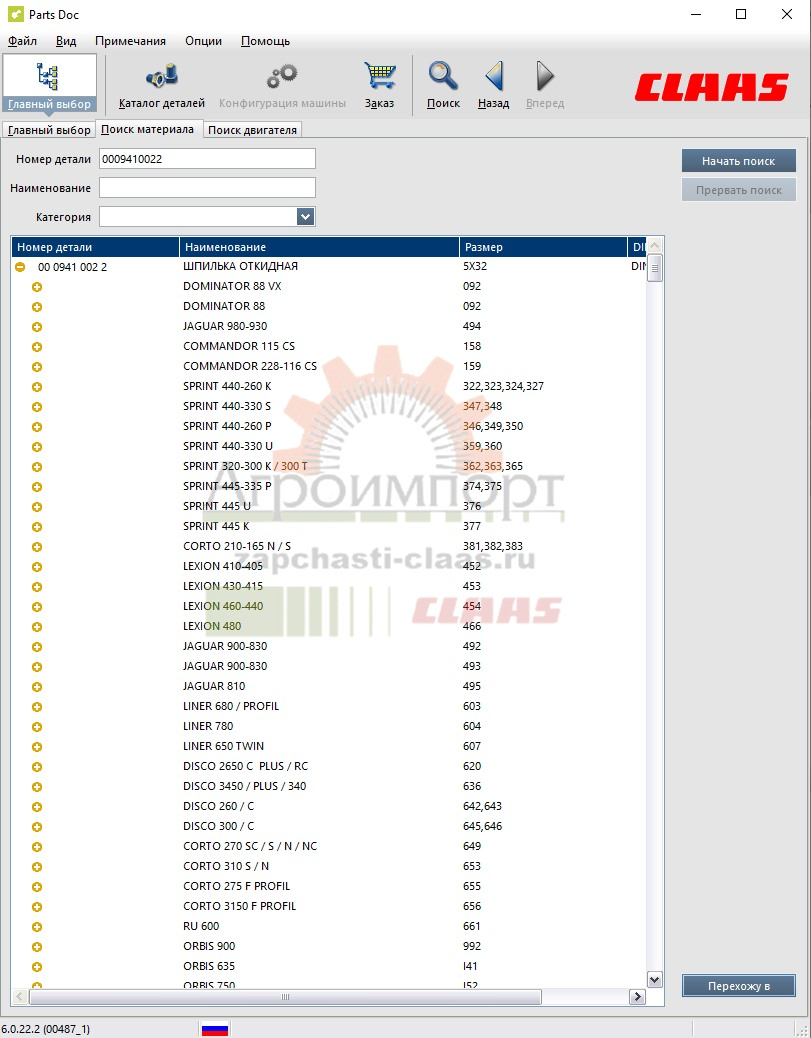This screenshot has height=1038, width=811.
Task: Go back with Назад arrow
Action: [493, 85]
